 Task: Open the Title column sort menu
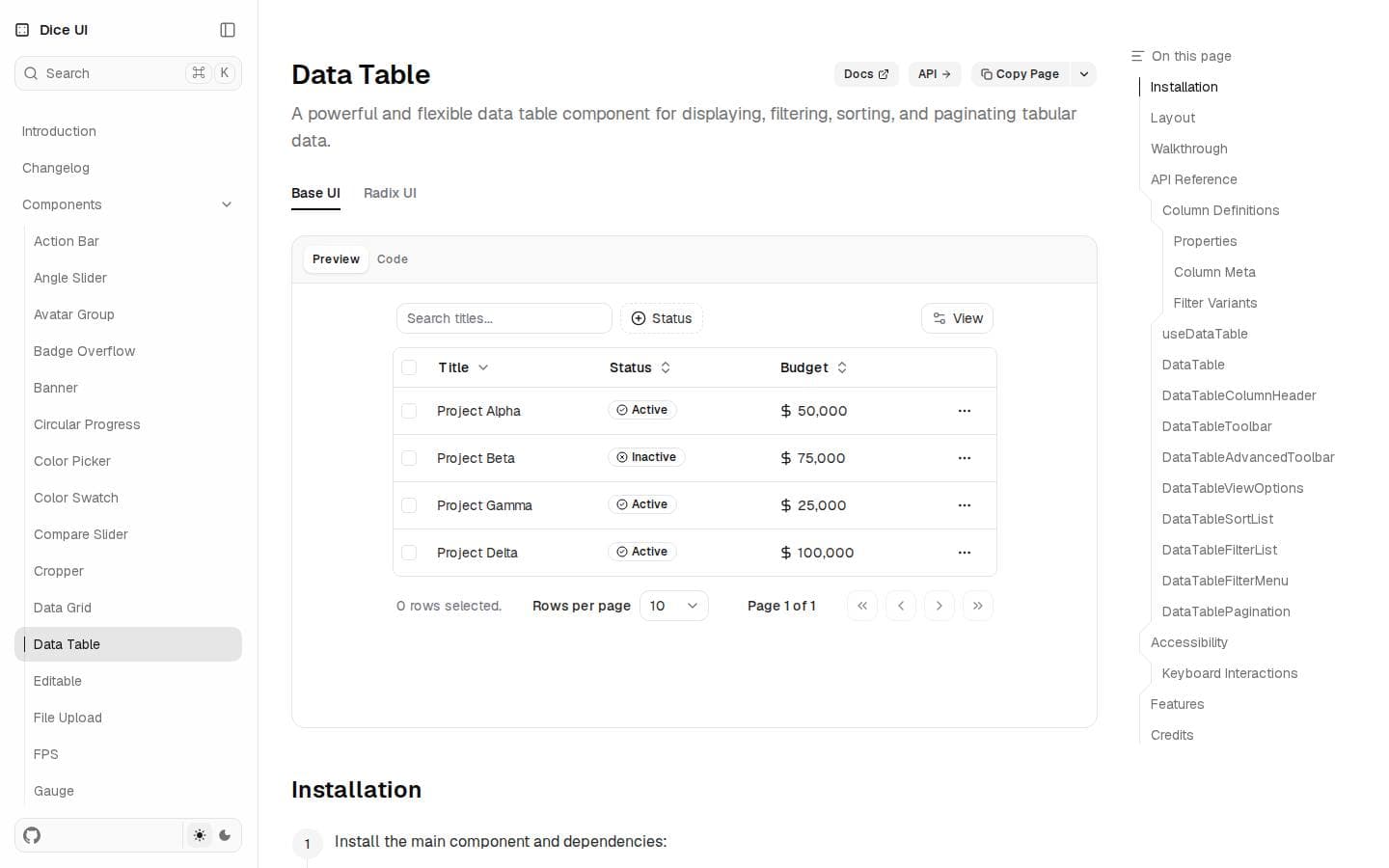point(463,367)
